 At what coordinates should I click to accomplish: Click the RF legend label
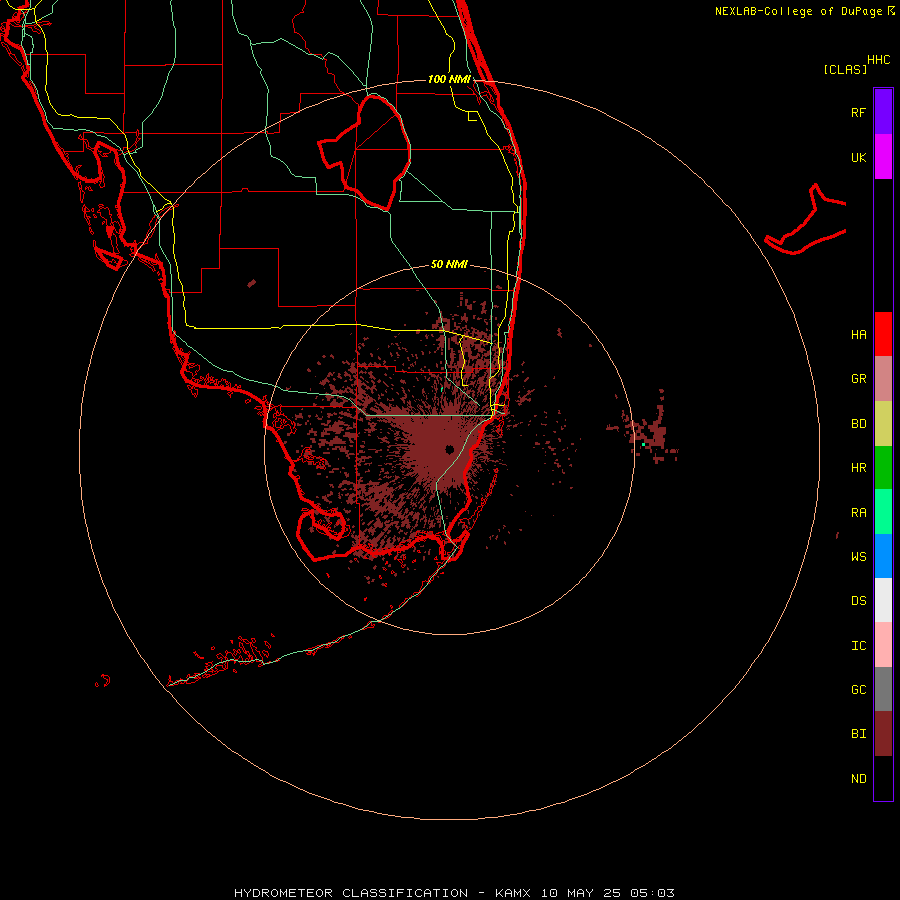(x=858, y=112)
